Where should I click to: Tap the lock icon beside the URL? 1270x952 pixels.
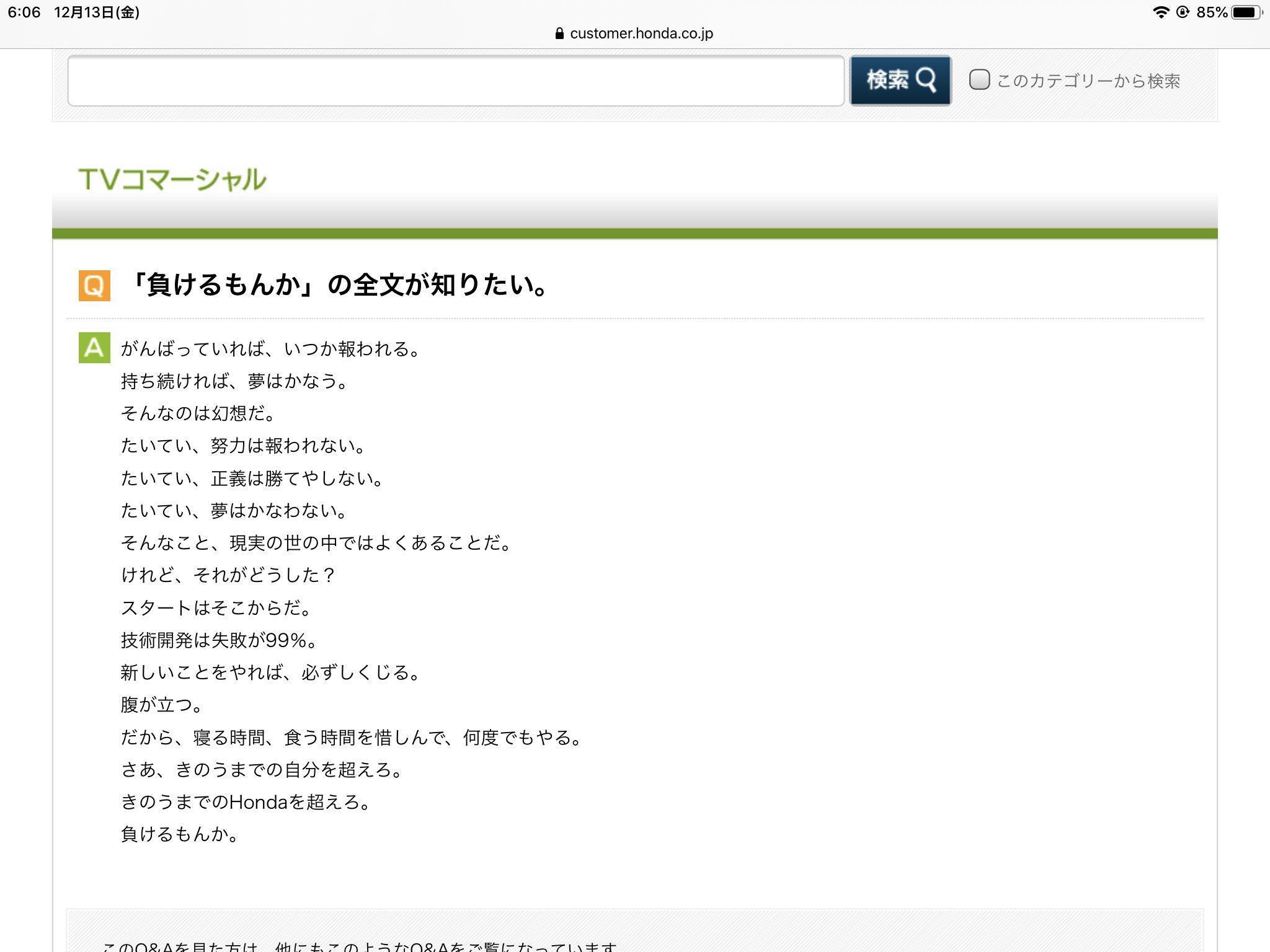click(x=559, y=33)
